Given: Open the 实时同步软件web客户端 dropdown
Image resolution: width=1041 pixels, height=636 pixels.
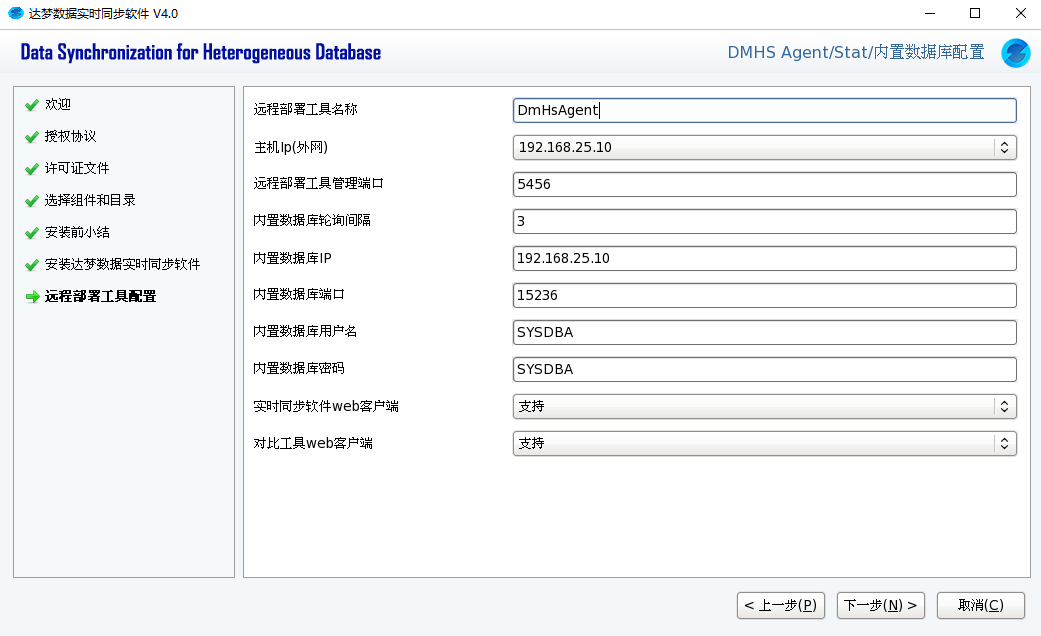Looking at the screenshot, I should [x=1004, y=406].
